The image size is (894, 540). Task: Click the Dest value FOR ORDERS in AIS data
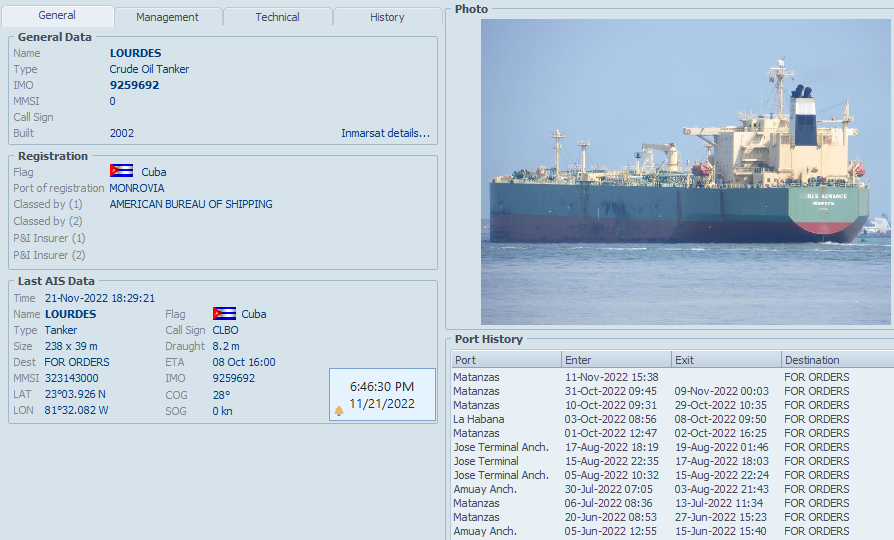click(77, 362)
